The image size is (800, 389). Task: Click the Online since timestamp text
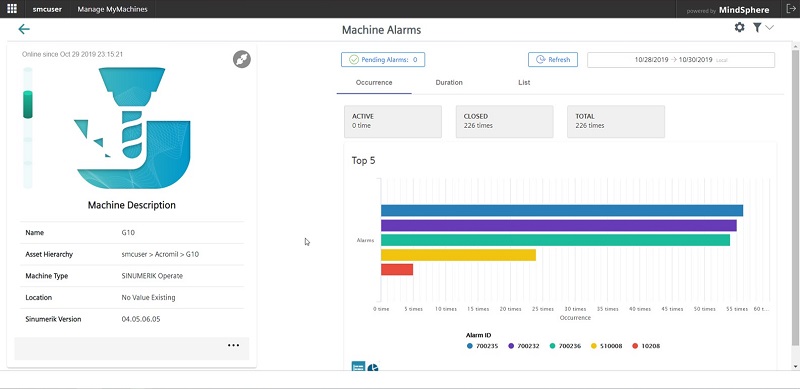coord(72,54)
